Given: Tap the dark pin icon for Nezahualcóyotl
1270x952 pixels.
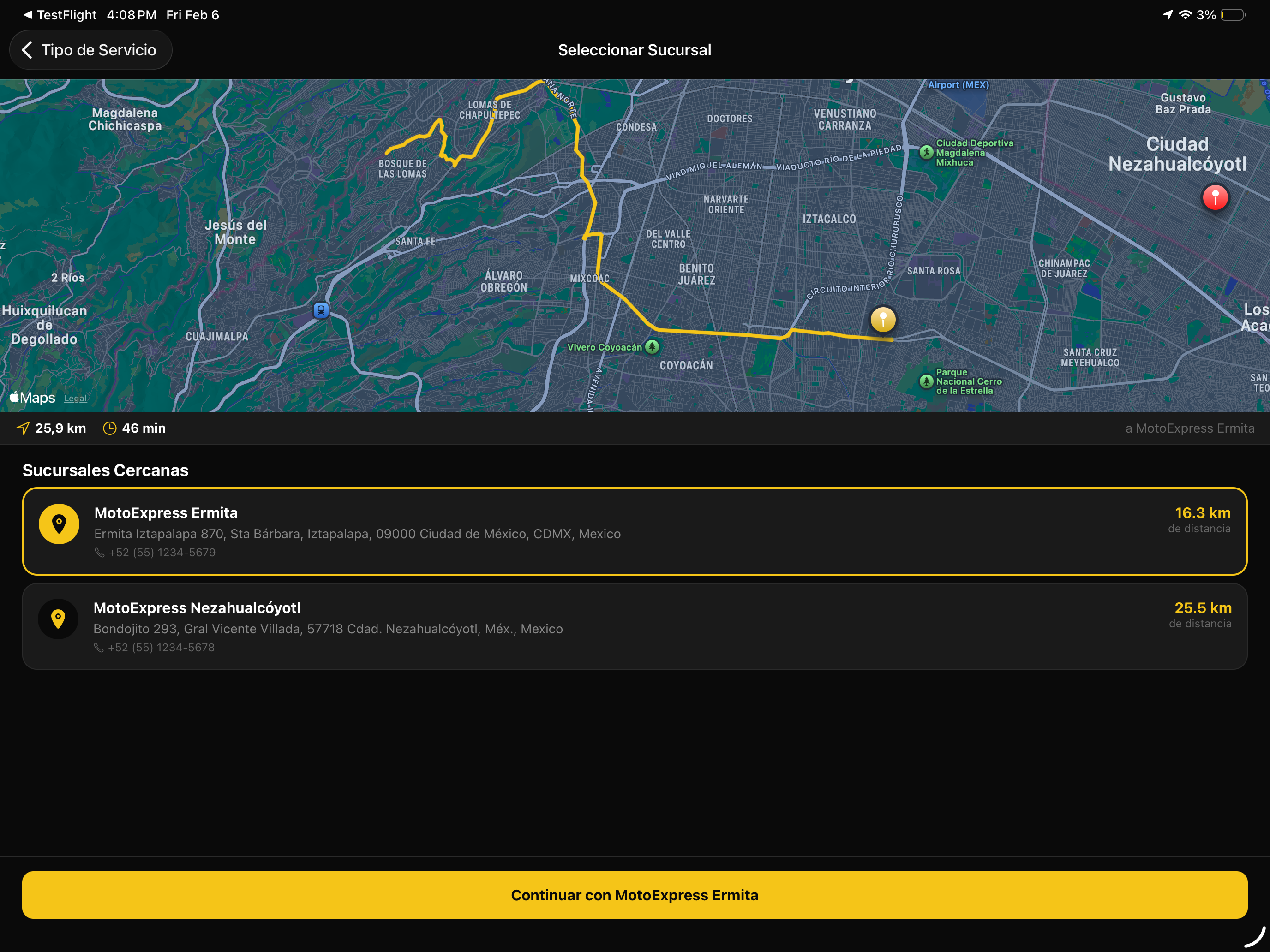Looking at the screenshot, I should pos(59,619).
